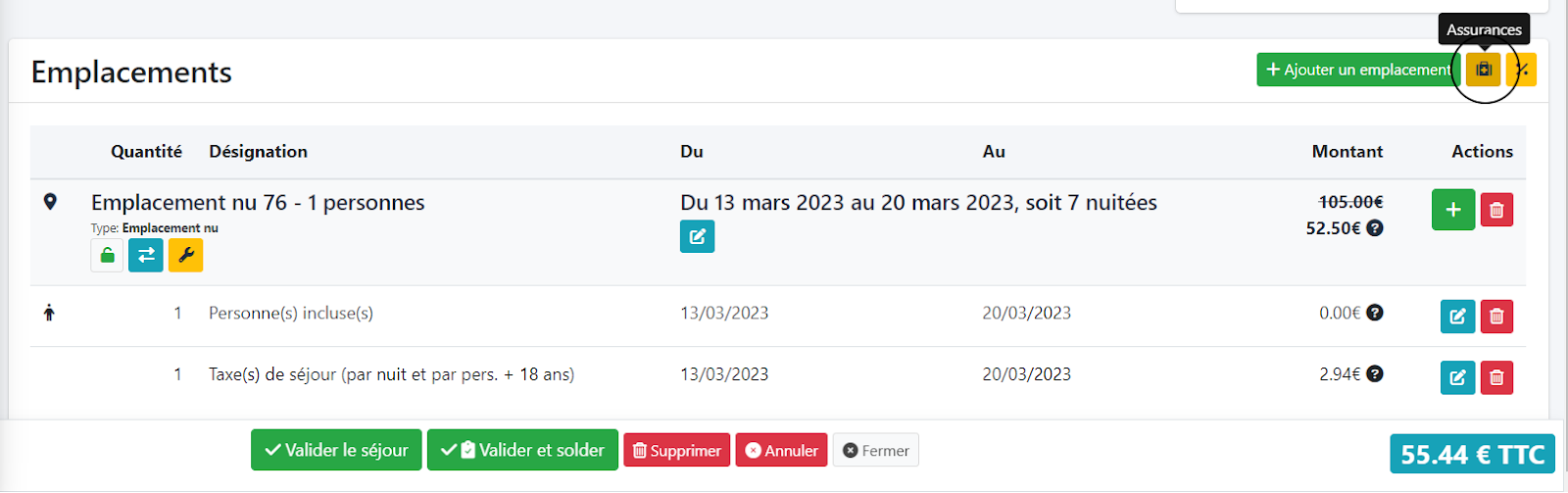
Task: Edit the Personne(s) incluse(s) row
Action: 1457,317
